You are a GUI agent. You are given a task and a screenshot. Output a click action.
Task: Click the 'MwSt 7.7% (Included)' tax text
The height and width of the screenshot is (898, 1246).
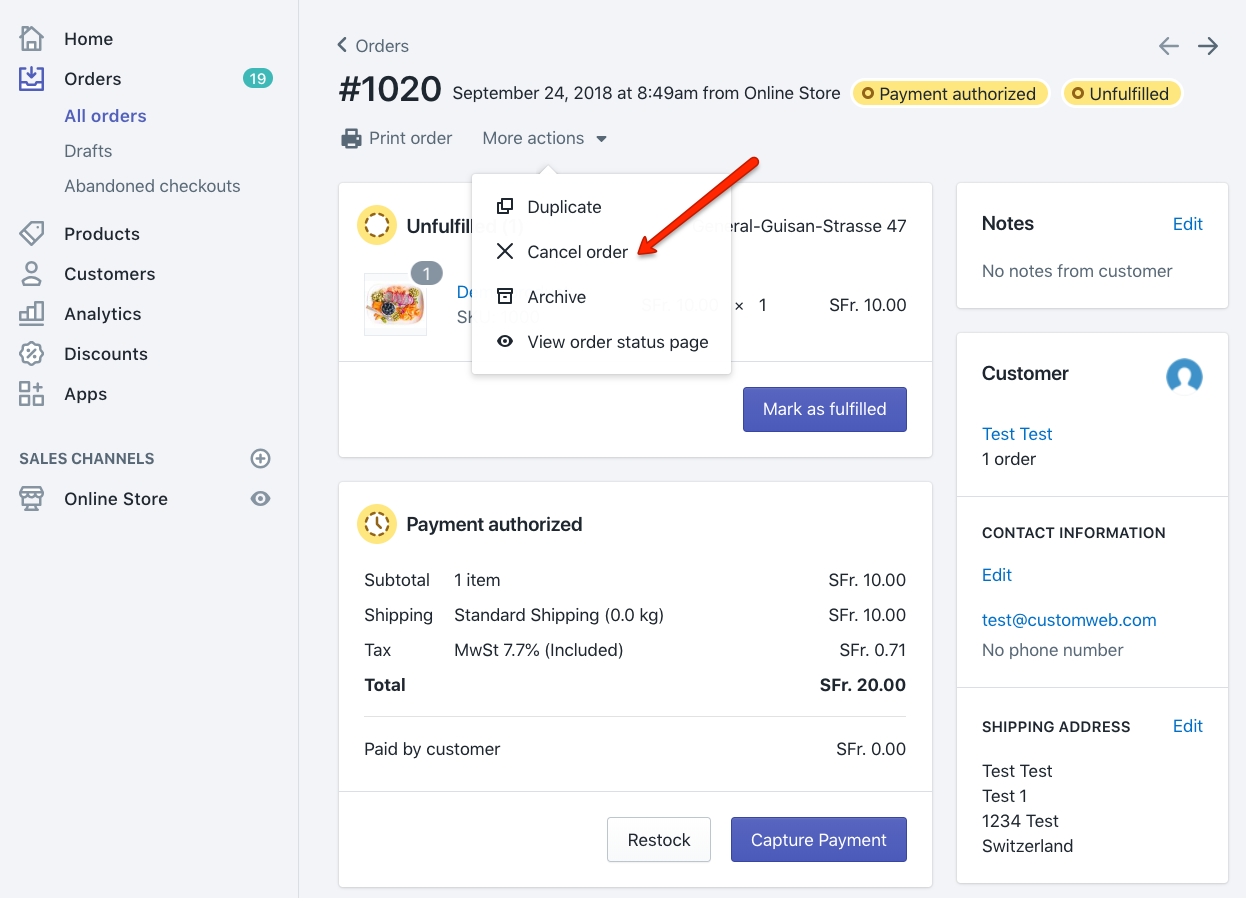539,650
